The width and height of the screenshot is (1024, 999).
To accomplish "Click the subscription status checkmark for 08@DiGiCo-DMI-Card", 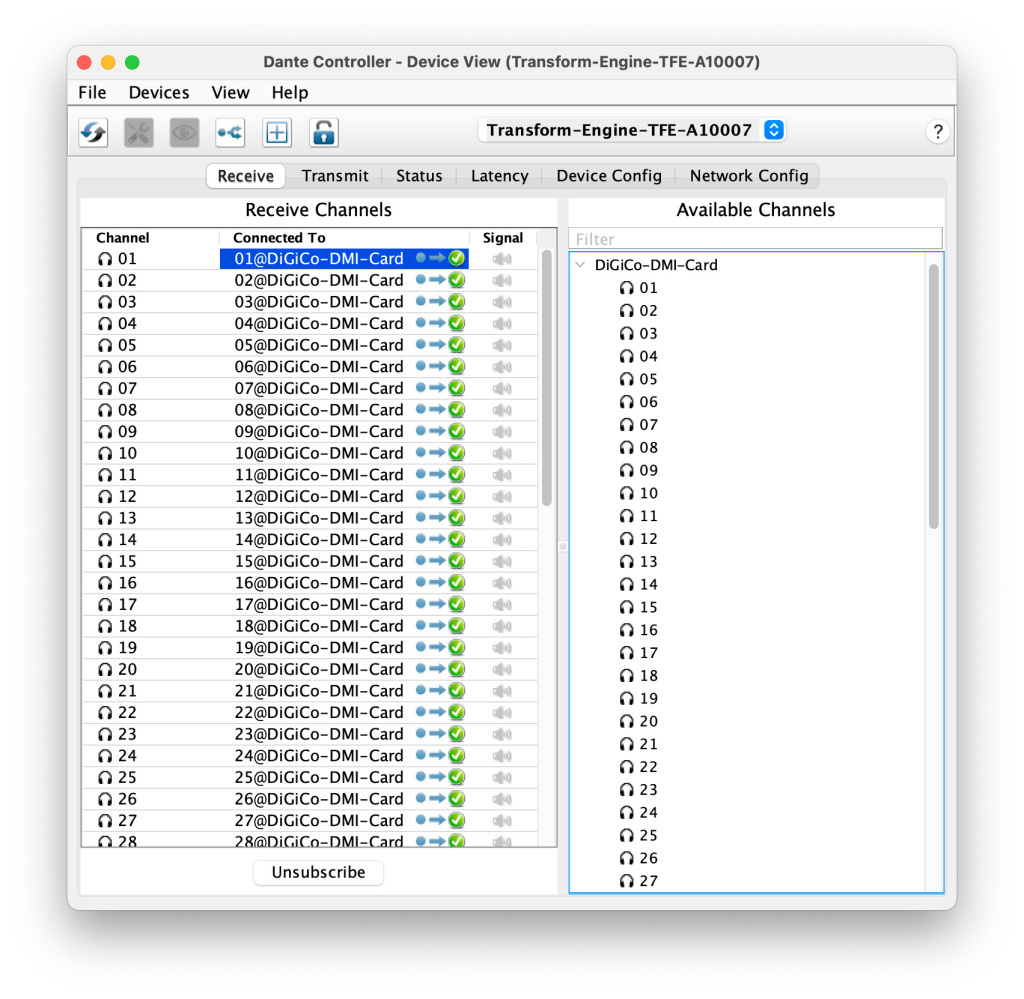I will pyautogui.click(x=456, y=409).
